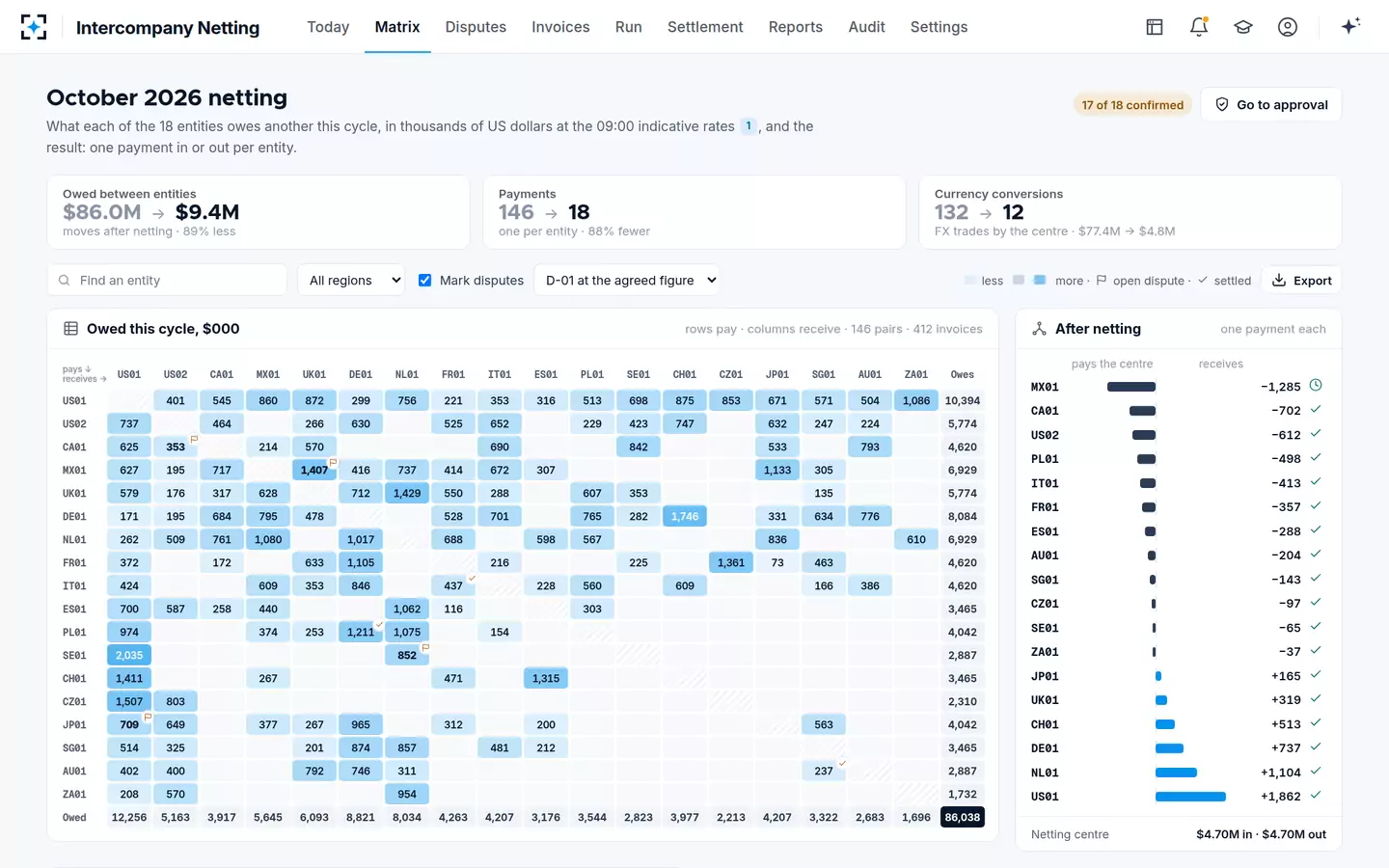Click the Go to approval button

1271,104
